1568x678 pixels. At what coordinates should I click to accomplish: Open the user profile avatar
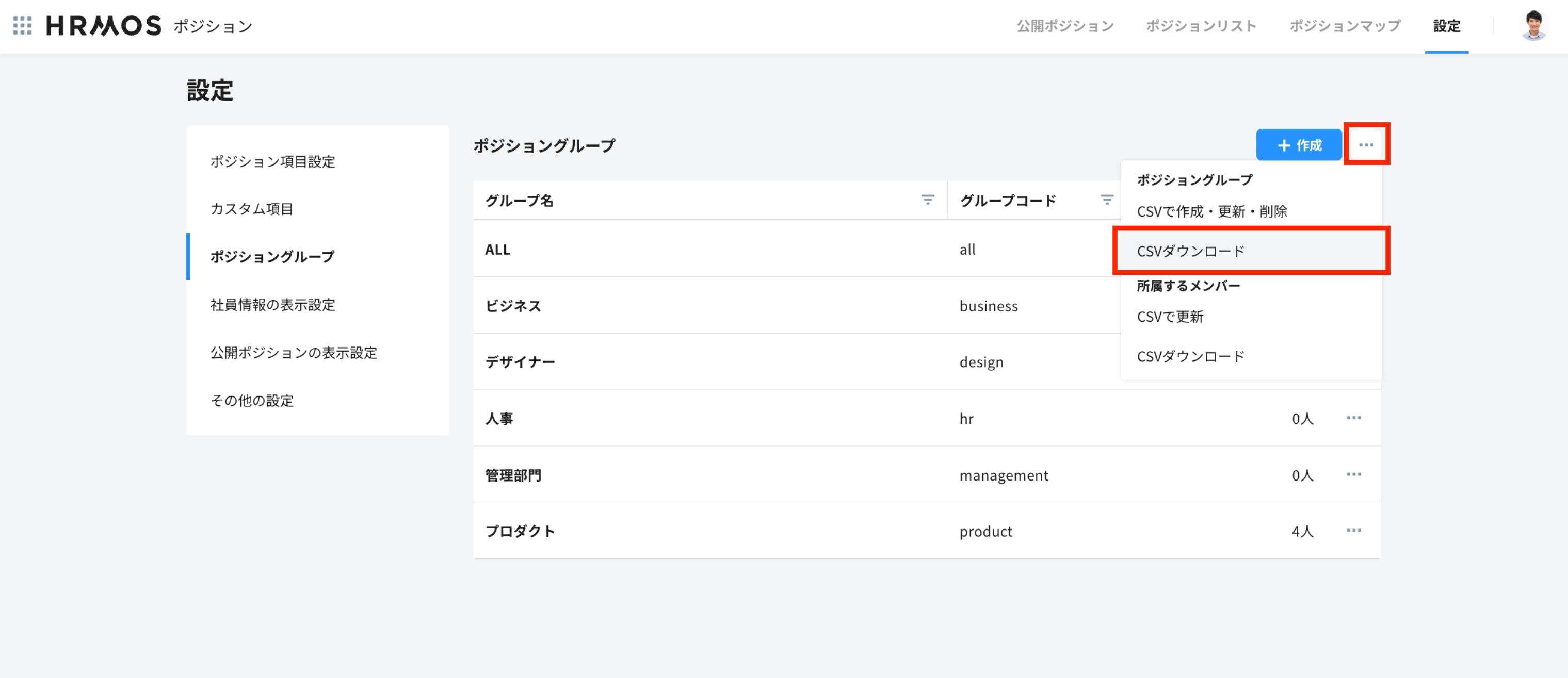[x=1533, y=26]
